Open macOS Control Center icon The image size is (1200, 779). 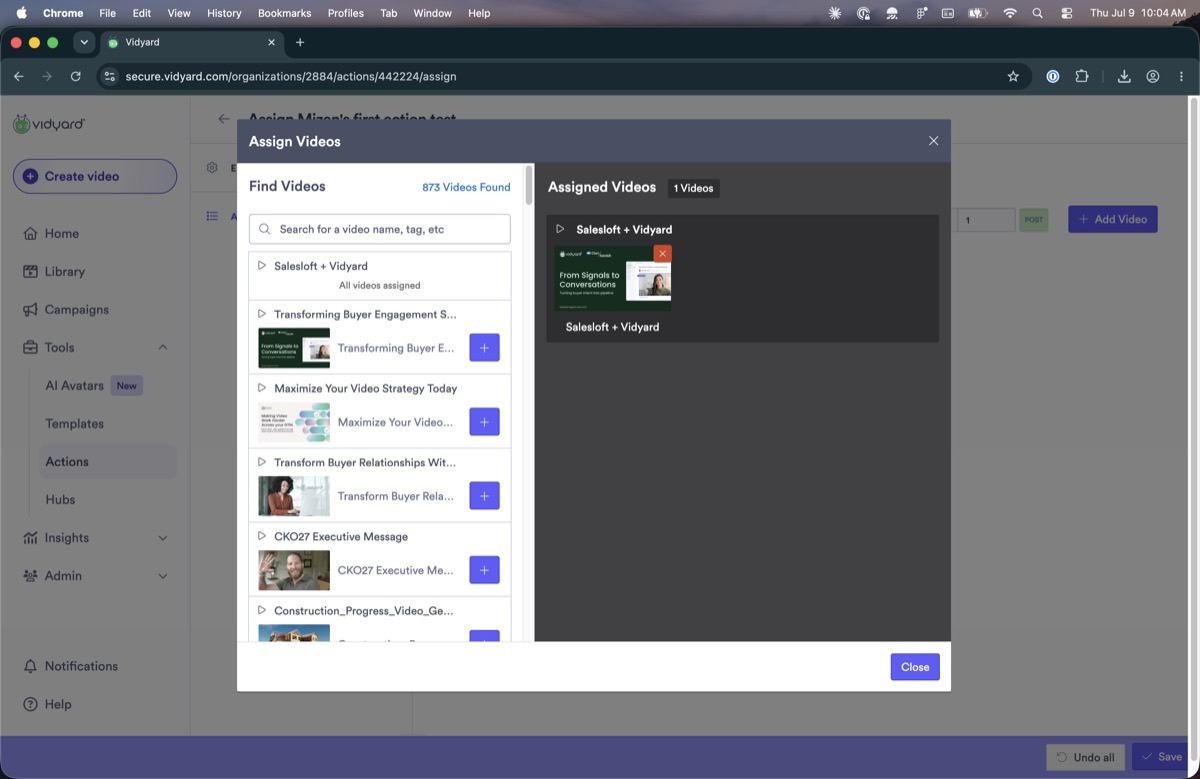click(1066, 13)
